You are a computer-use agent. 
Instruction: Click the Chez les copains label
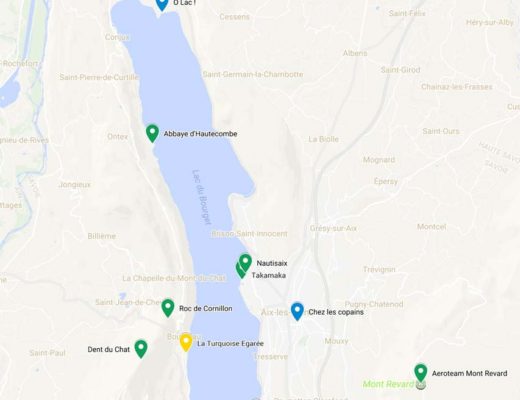coord(336,312)
